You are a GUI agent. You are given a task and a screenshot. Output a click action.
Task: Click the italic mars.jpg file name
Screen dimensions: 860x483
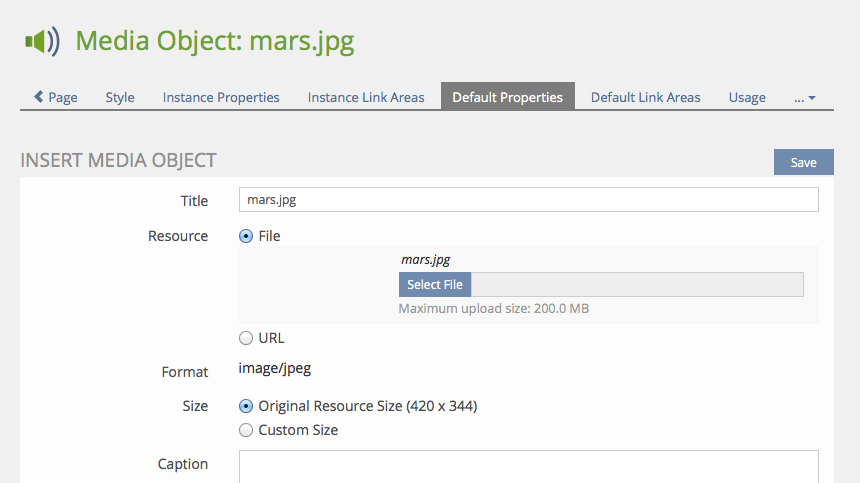click(x=425, y=260)
